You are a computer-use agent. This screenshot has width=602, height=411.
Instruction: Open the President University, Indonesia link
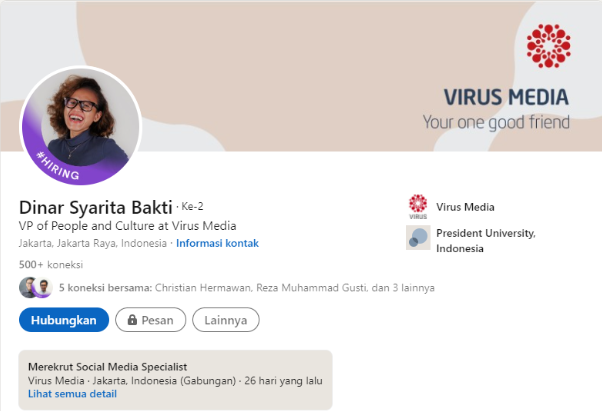[486, 241]
